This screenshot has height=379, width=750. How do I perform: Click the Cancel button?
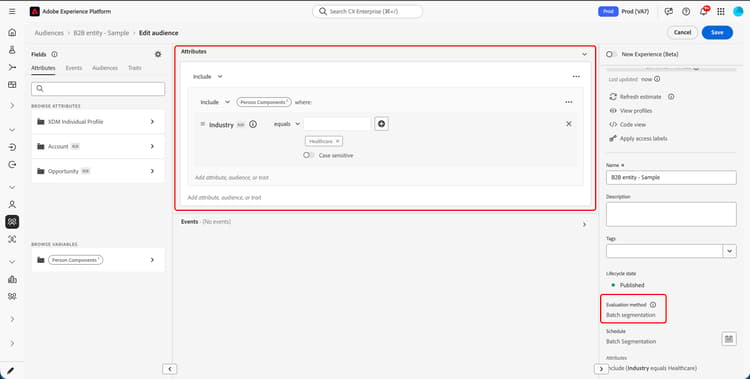pos(682,33)
